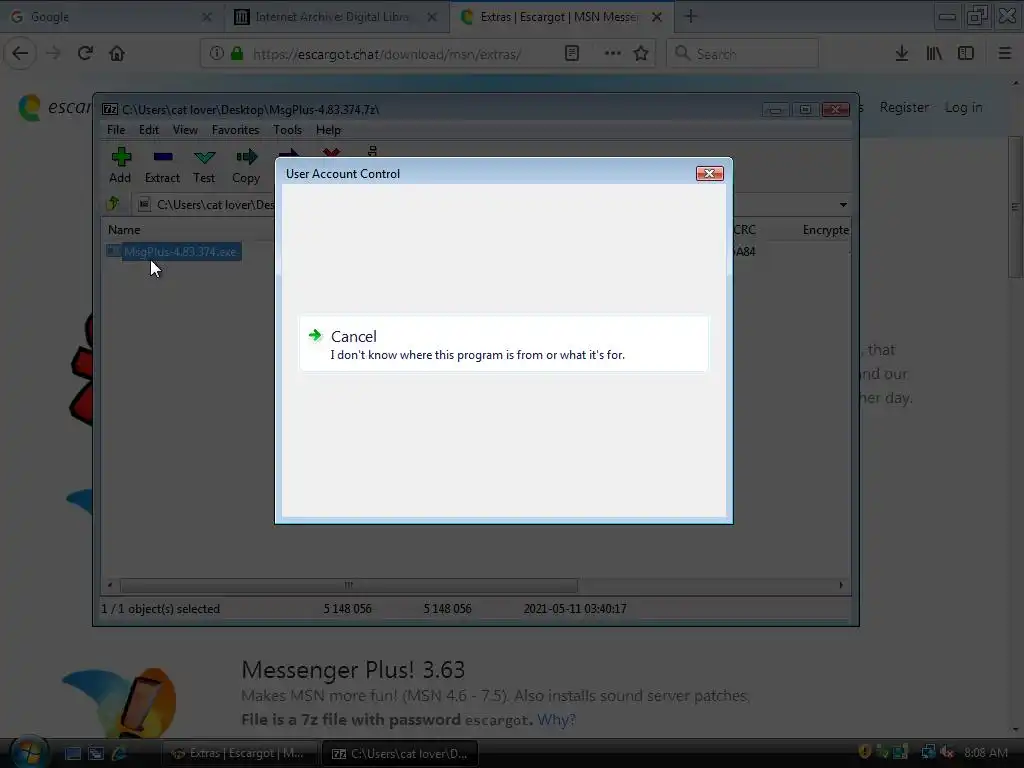Switch to the Google browser tab

coord(111,17)
